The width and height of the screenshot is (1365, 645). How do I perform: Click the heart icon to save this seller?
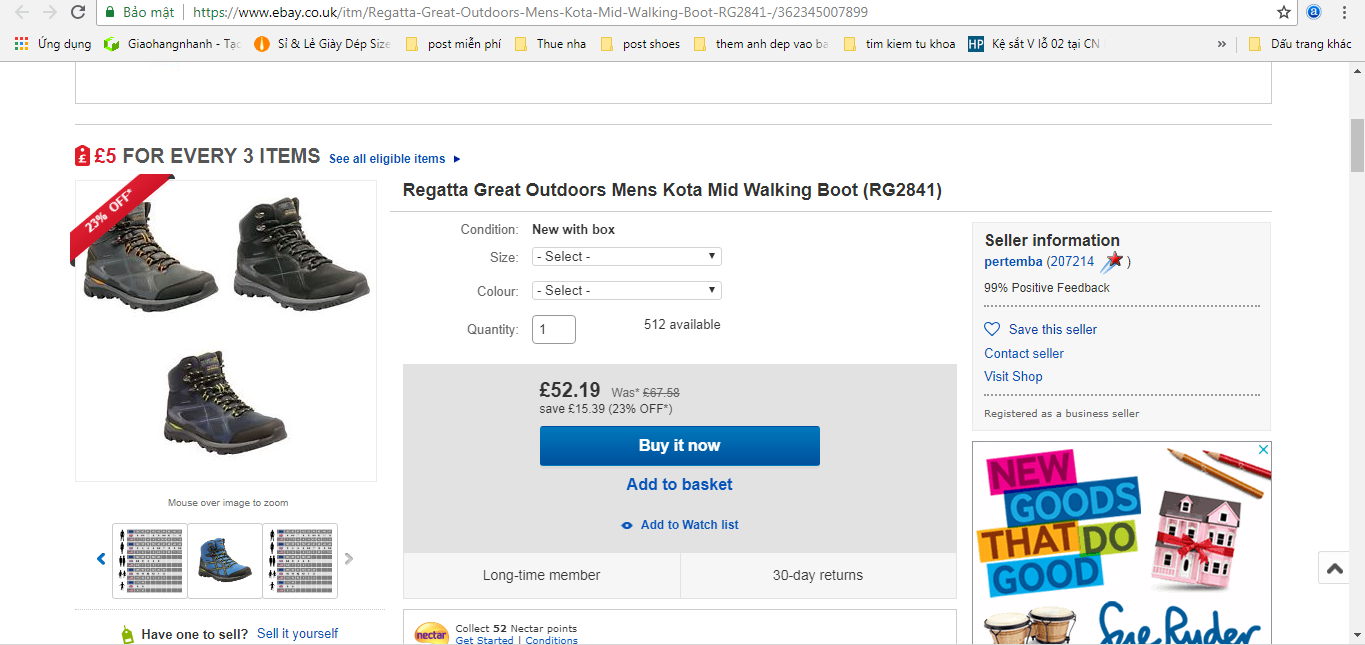(x=992, y=329)
